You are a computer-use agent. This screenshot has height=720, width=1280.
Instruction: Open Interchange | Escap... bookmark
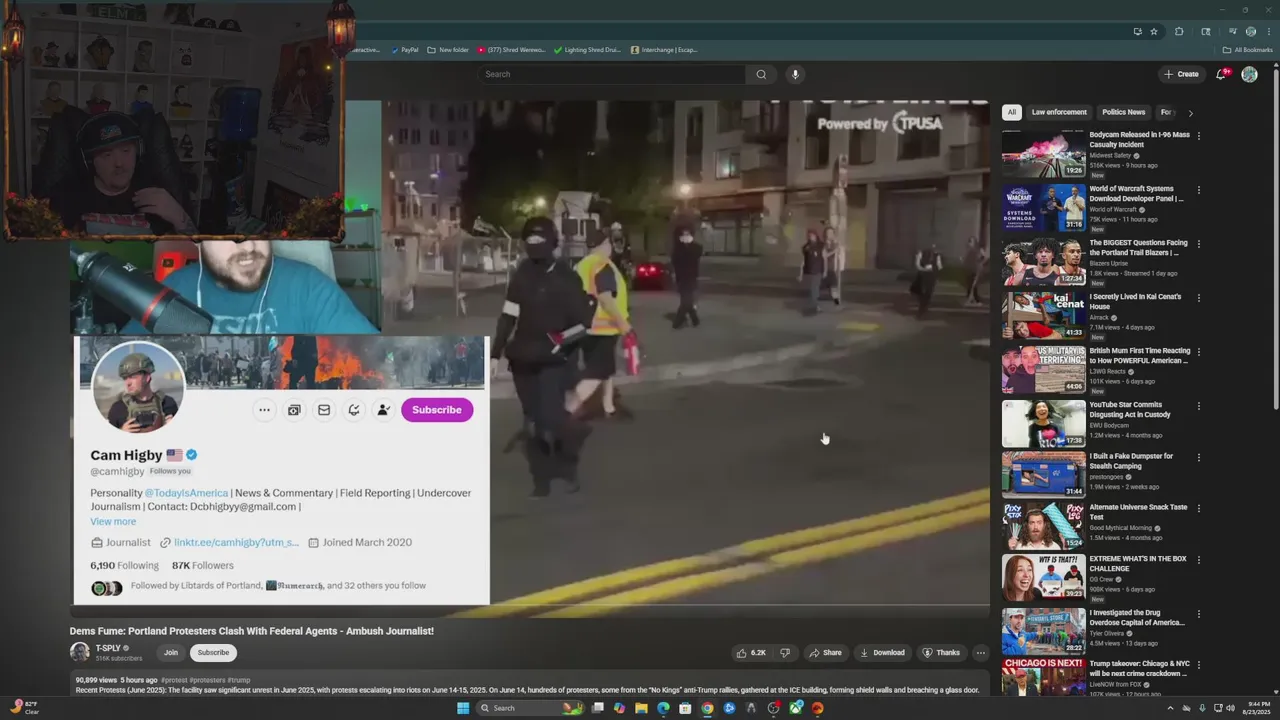point(663,50)
